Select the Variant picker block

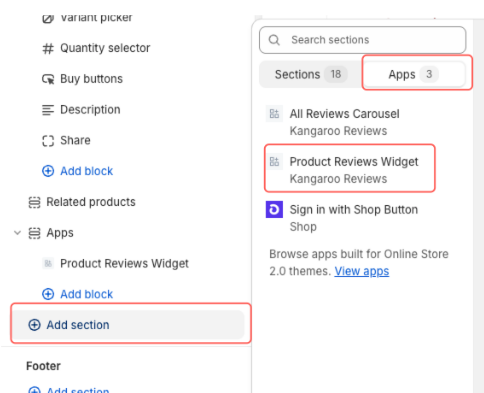[95, 18]
